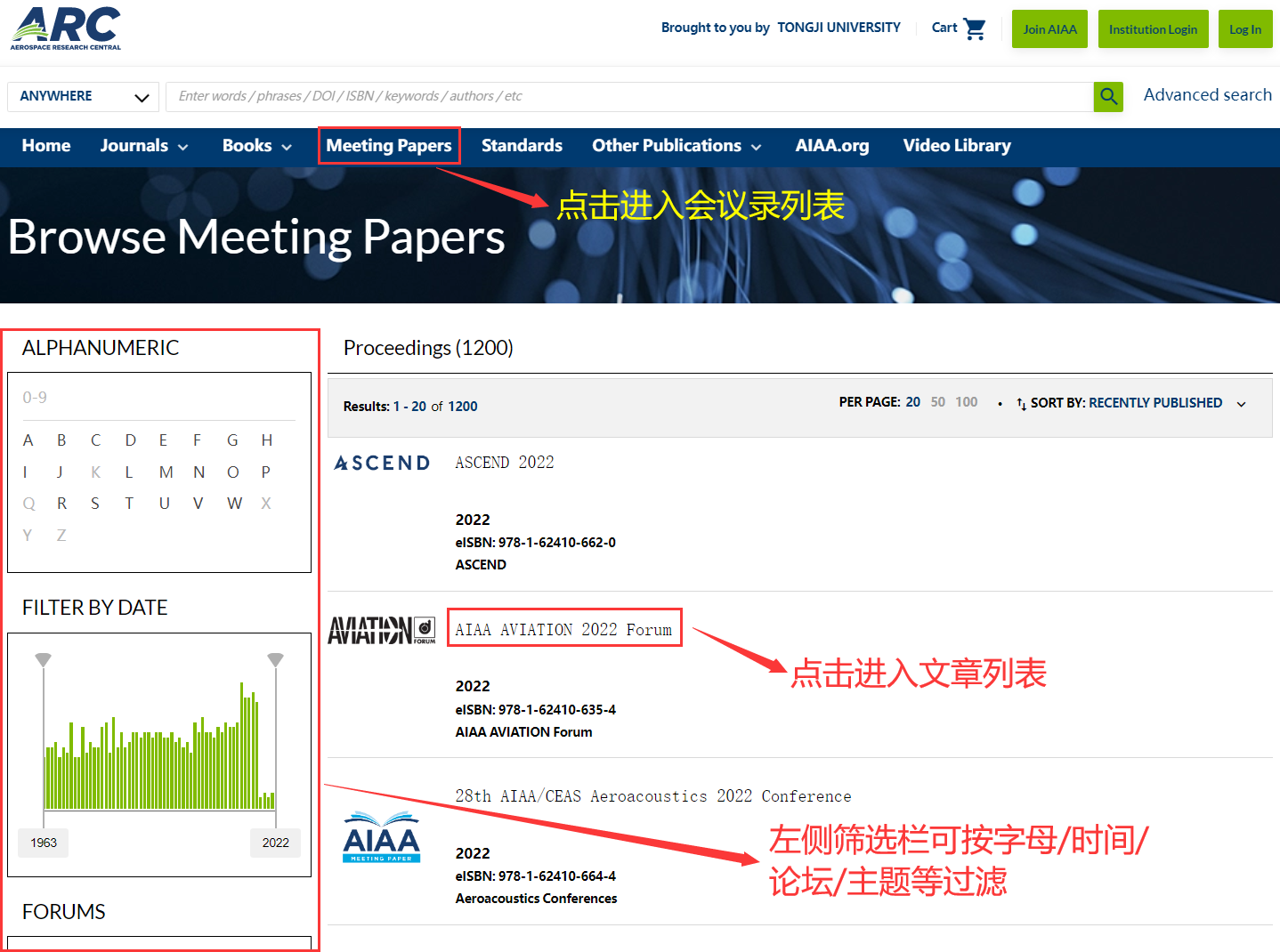Image resolution: width=1280 pixels, height=952 pixels.
Task: Go to the Meeting Papers tab
Action: pyautogui.click(x=389, y=146)
